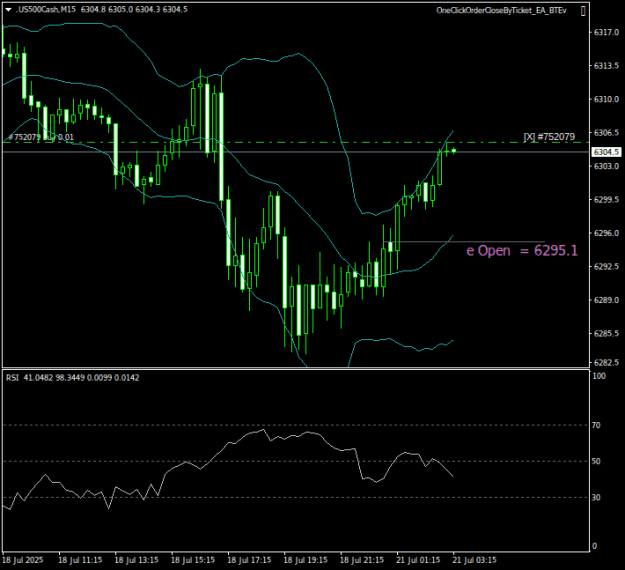Click the 6289.0 price scale value

click(x=606, y=300)
